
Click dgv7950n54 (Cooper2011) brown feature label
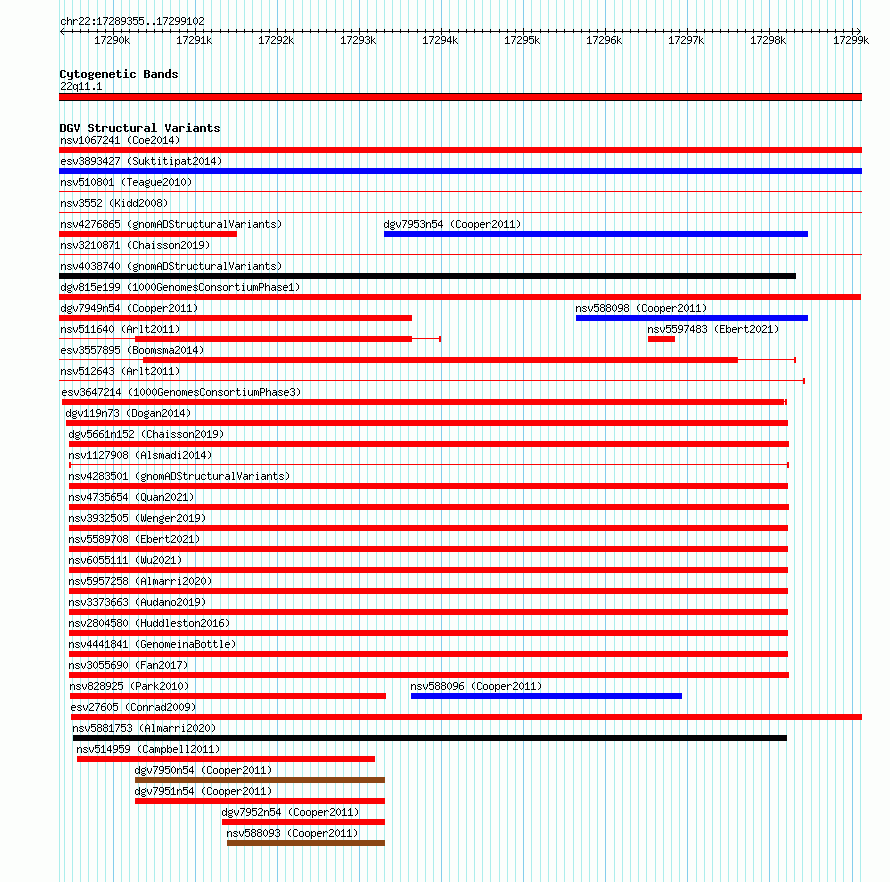[203, 770]
